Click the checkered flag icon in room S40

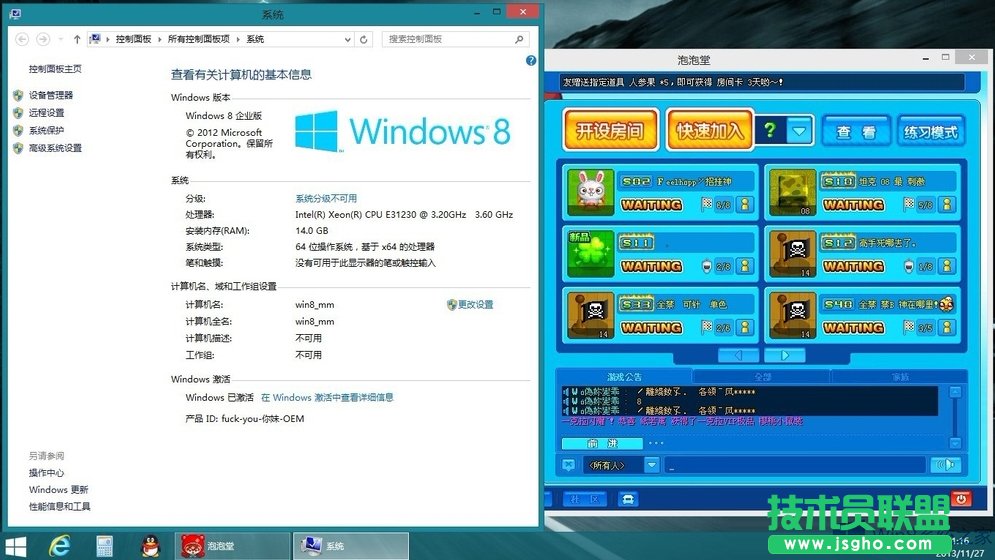[x=909, y=327]
